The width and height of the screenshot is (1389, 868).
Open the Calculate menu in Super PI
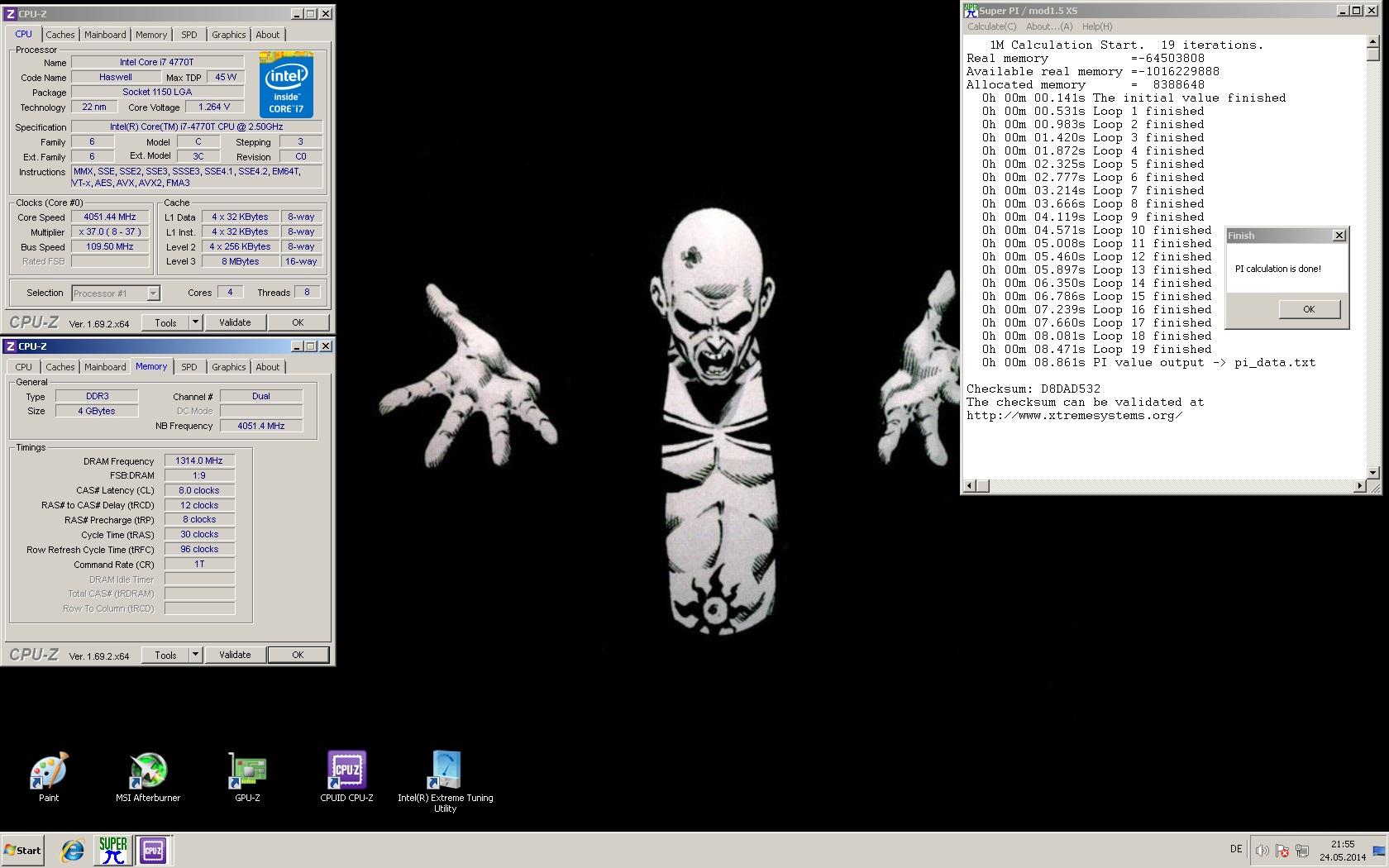tap(992, 26)
